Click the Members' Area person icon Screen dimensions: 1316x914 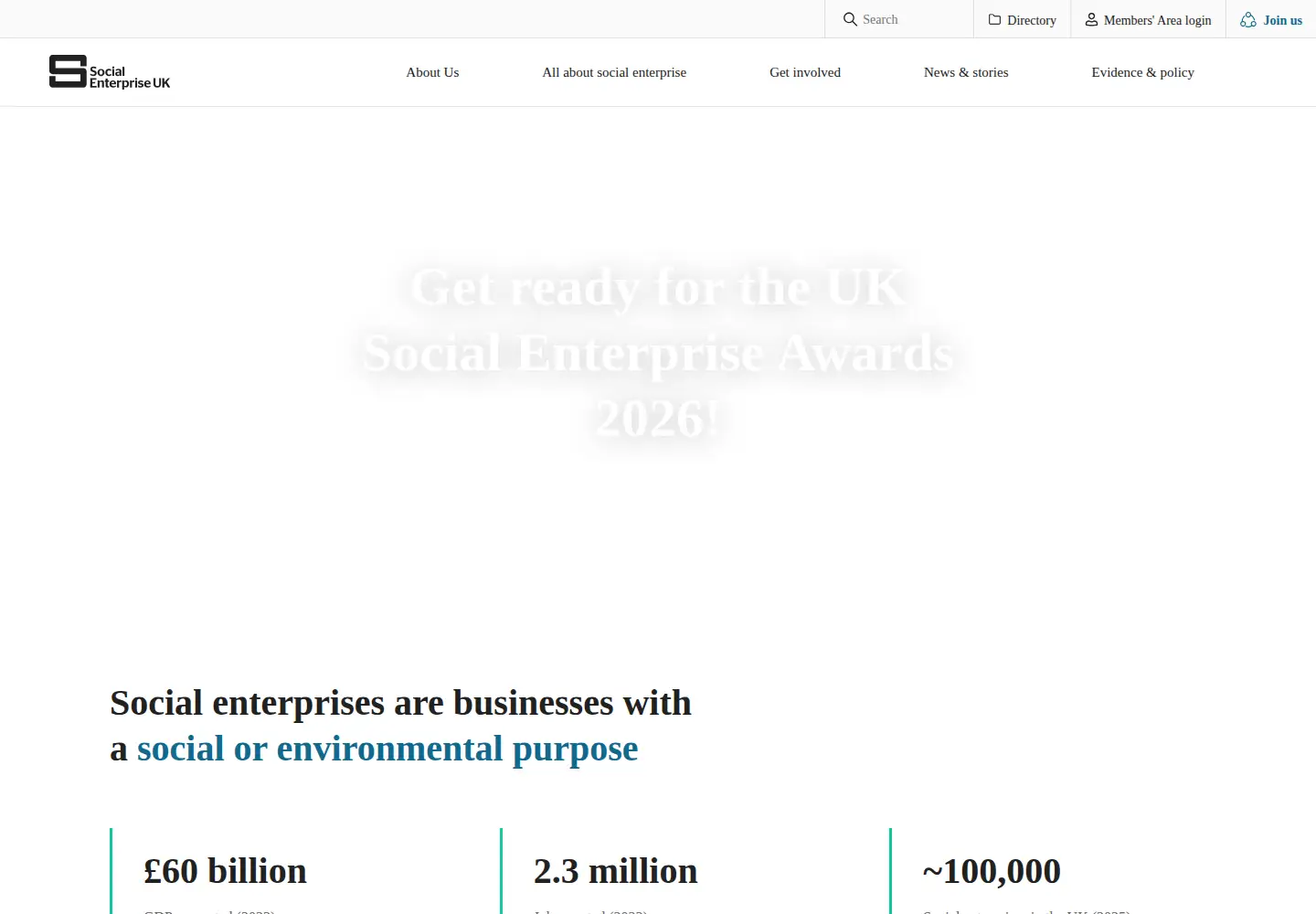tap(1091, 19)
